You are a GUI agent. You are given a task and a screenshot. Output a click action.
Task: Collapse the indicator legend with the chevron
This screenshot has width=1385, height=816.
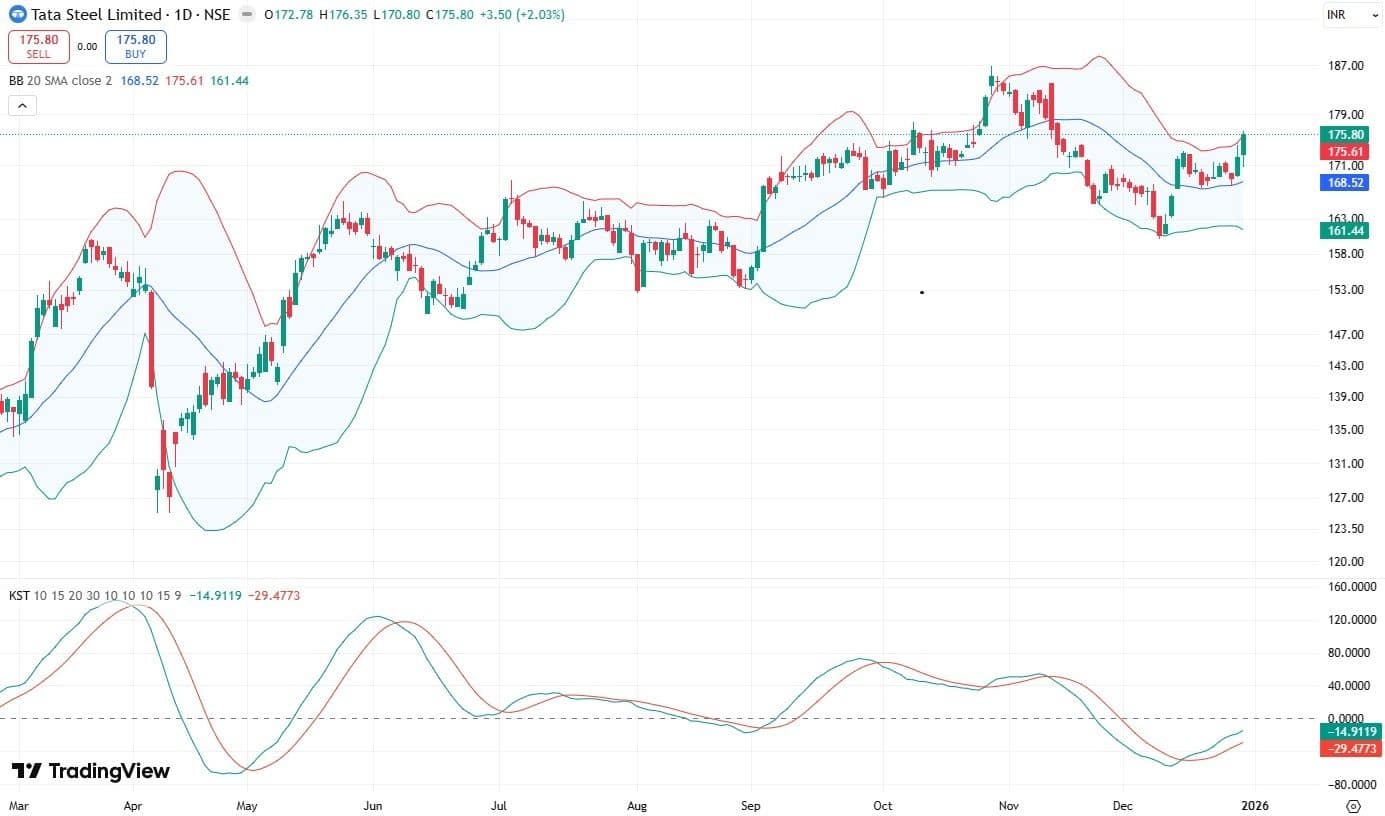(23, 105)
